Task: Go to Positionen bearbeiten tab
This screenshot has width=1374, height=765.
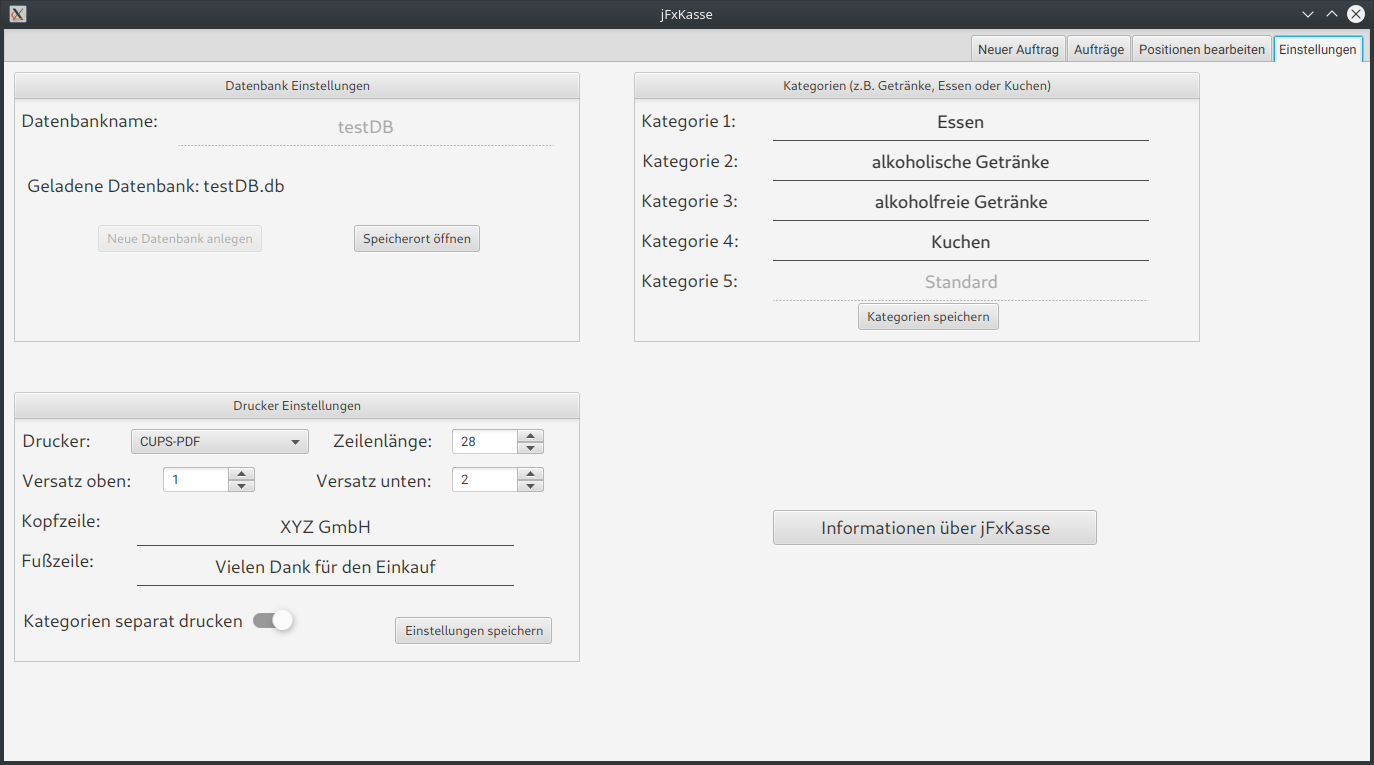Action: point(1201,49)
